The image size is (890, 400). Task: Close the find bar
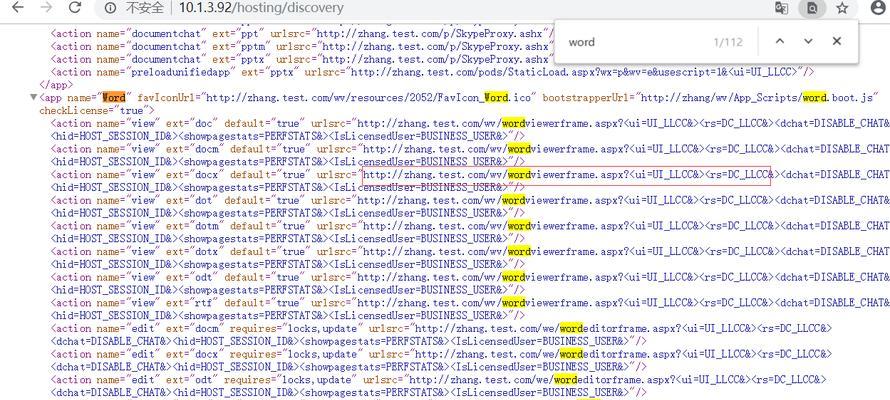[x=837, y=41]
